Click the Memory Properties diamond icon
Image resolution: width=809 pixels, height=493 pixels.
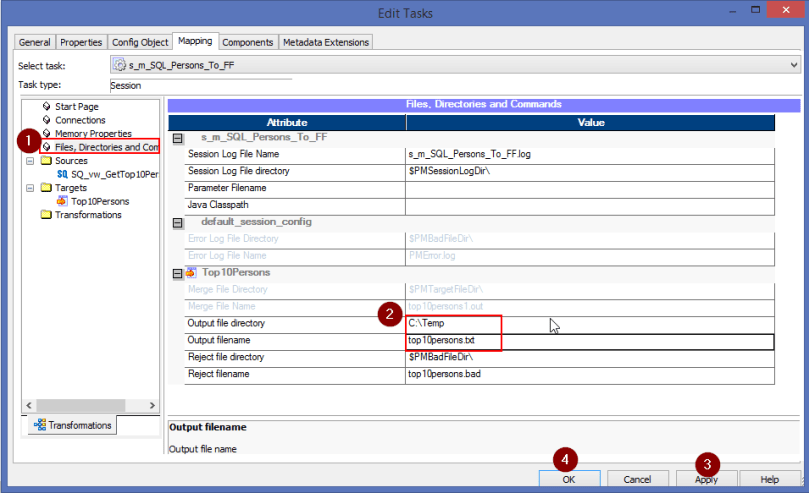(46, 134)
